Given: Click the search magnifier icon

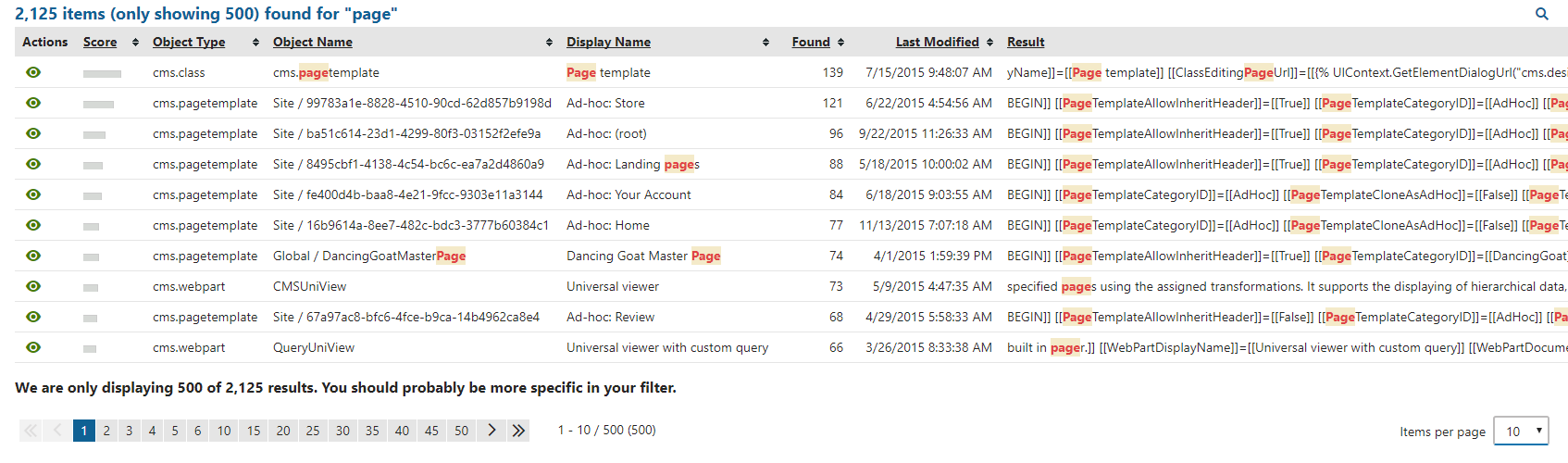Looking at the screenshot, I should (x=1542, y=14).
